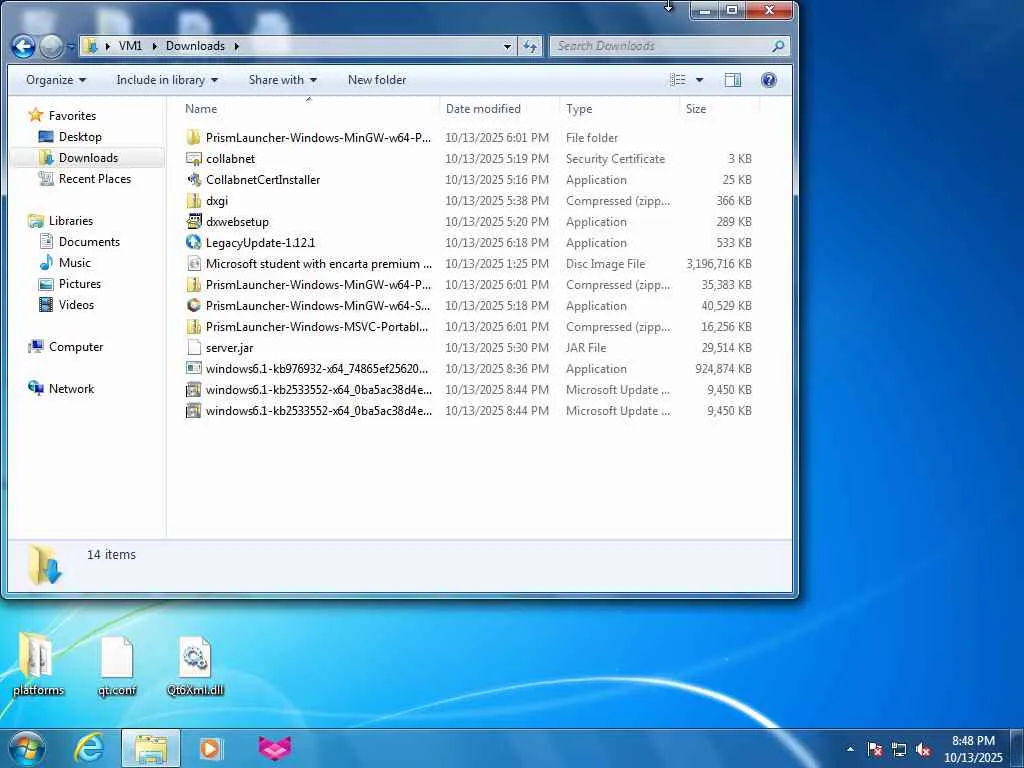Select Favorites in navigation pane
Viewport: 1024px width, 768px height.
tap(72, 116)
